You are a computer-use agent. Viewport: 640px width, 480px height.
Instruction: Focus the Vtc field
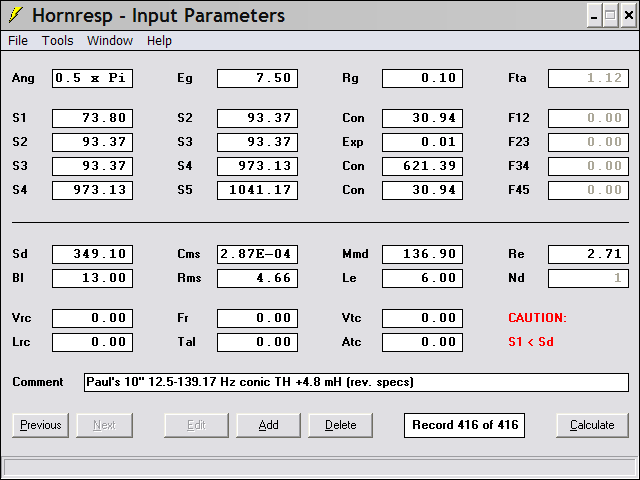pyautogui.click(x=422, y=318)
